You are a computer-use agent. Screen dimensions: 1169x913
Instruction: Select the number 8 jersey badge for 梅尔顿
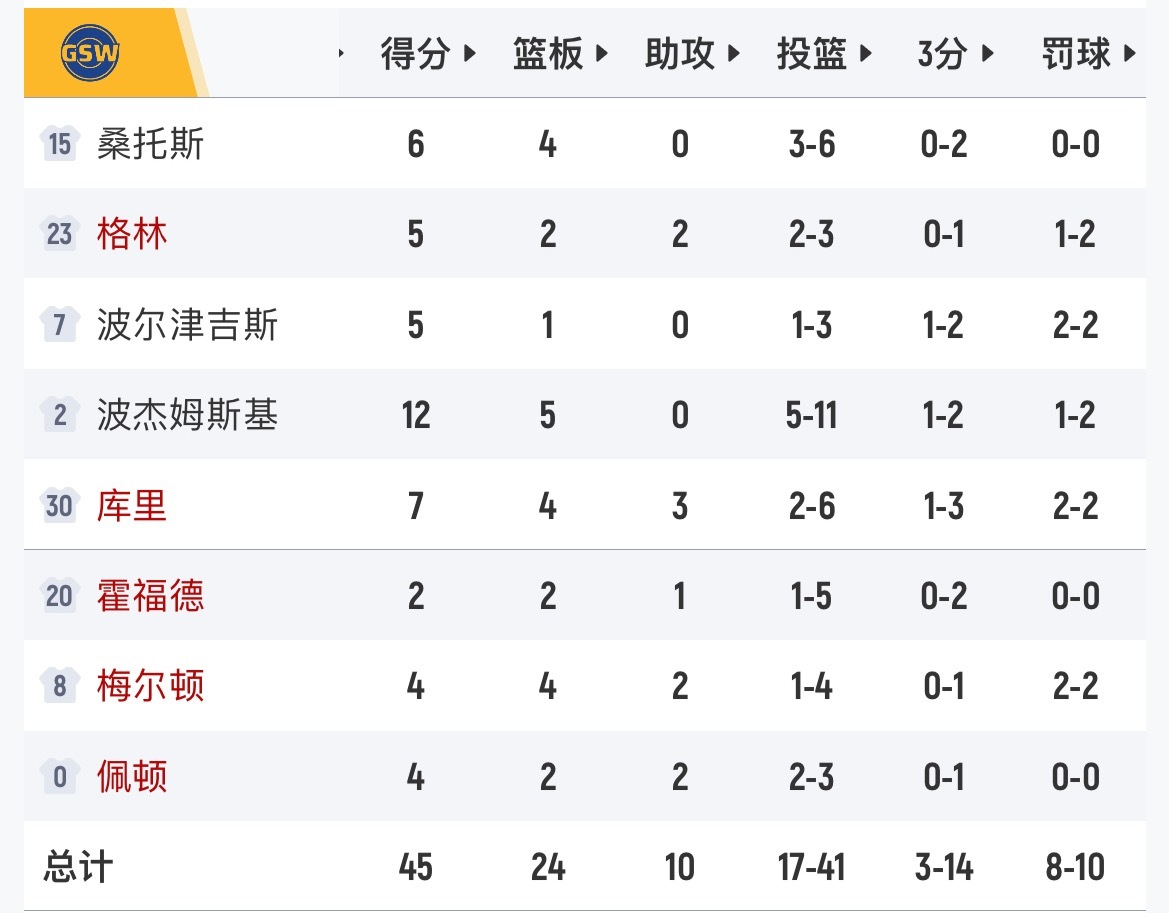click(58, 687)
